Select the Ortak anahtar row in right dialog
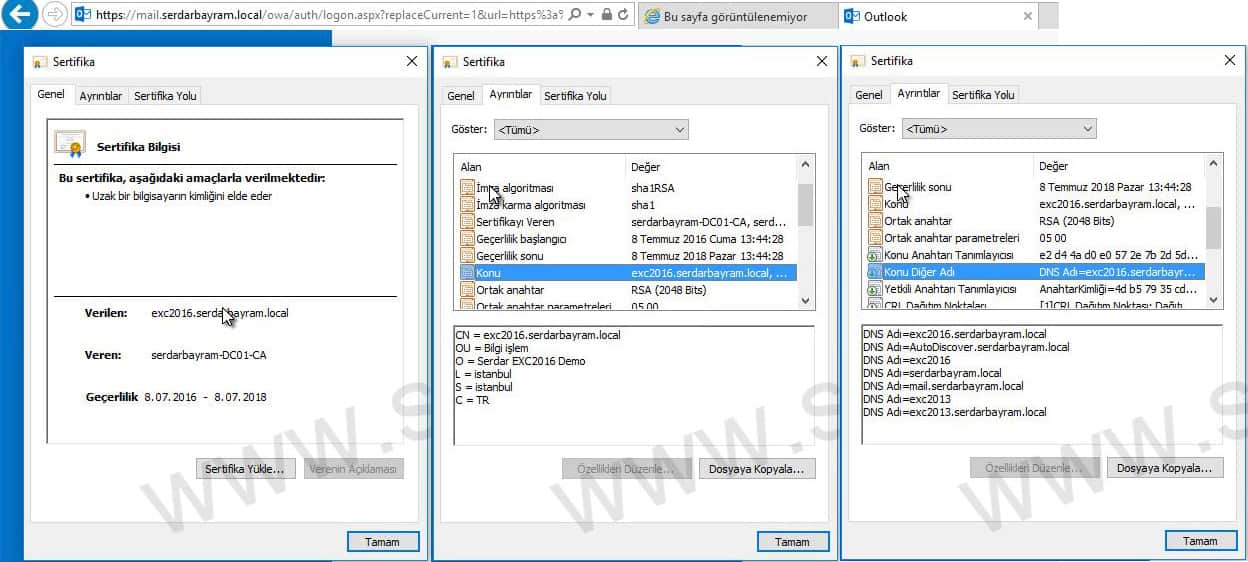The height and width of the screenshot is (562, 1248). tap(1035, 221)
